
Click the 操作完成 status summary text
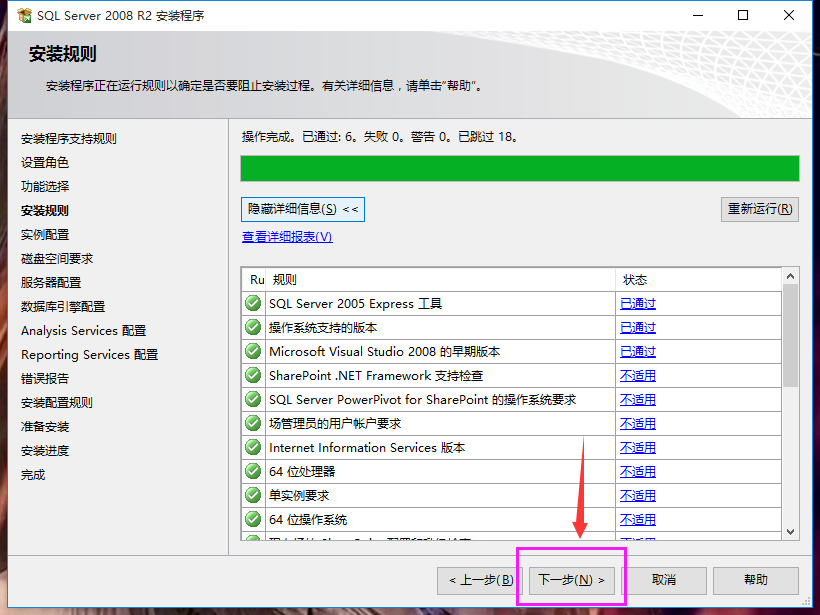380,137
